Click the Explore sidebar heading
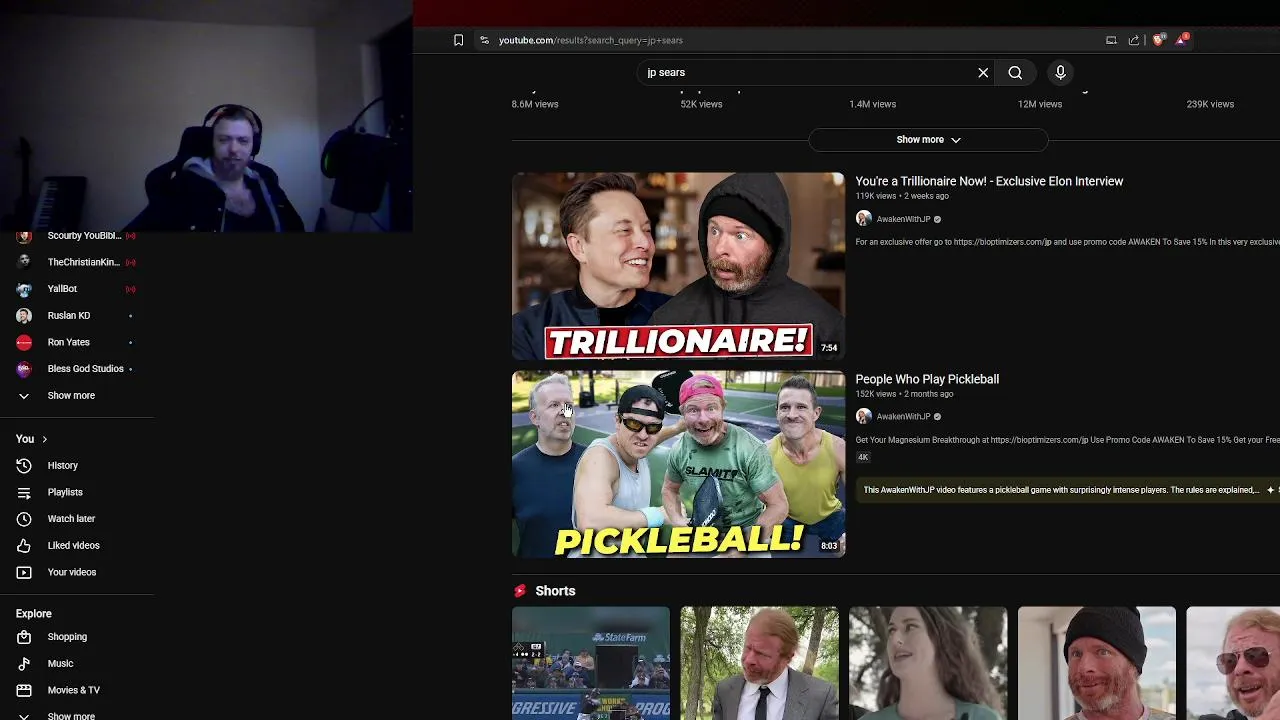 point(33,614)
